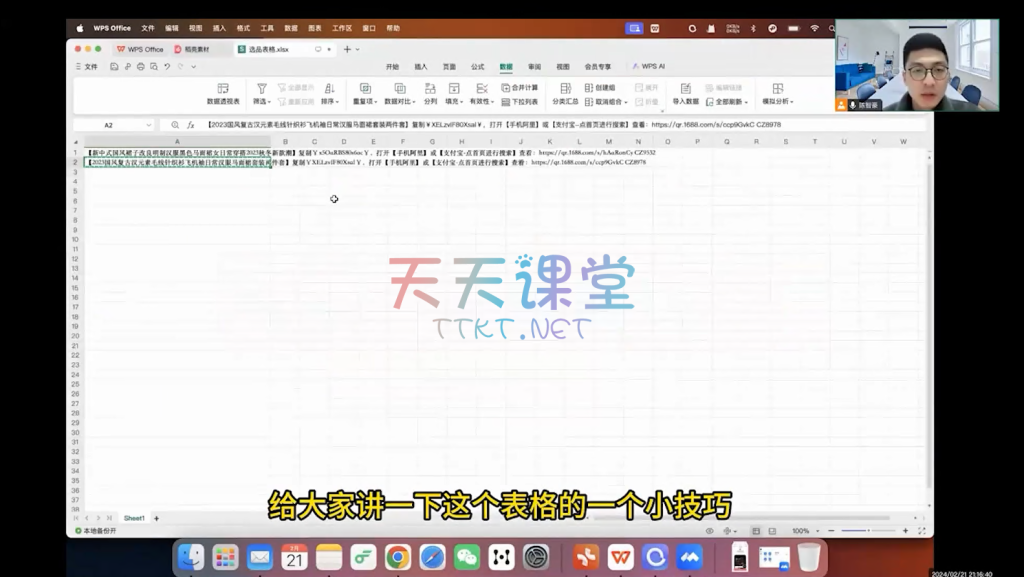Click the undo arrow in quick toolbar

pos(167,66)
